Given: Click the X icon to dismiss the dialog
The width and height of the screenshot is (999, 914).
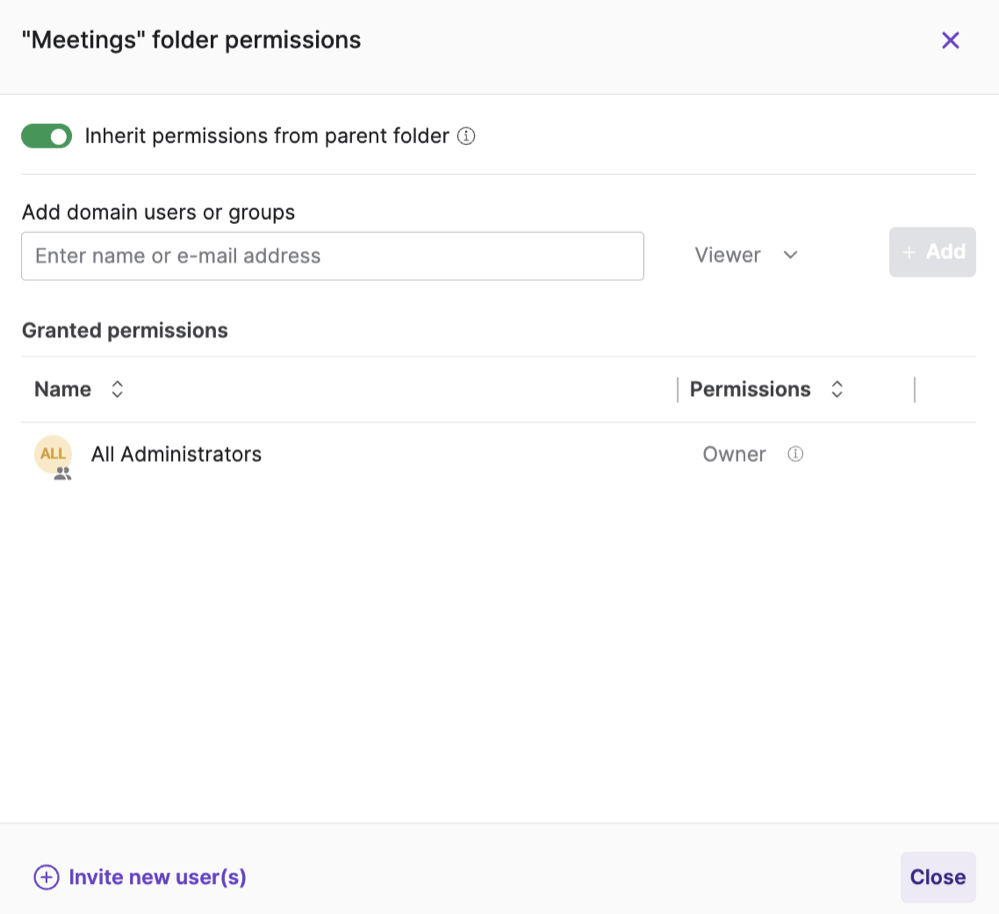Looking at the screenshot, I should [950, 40].
